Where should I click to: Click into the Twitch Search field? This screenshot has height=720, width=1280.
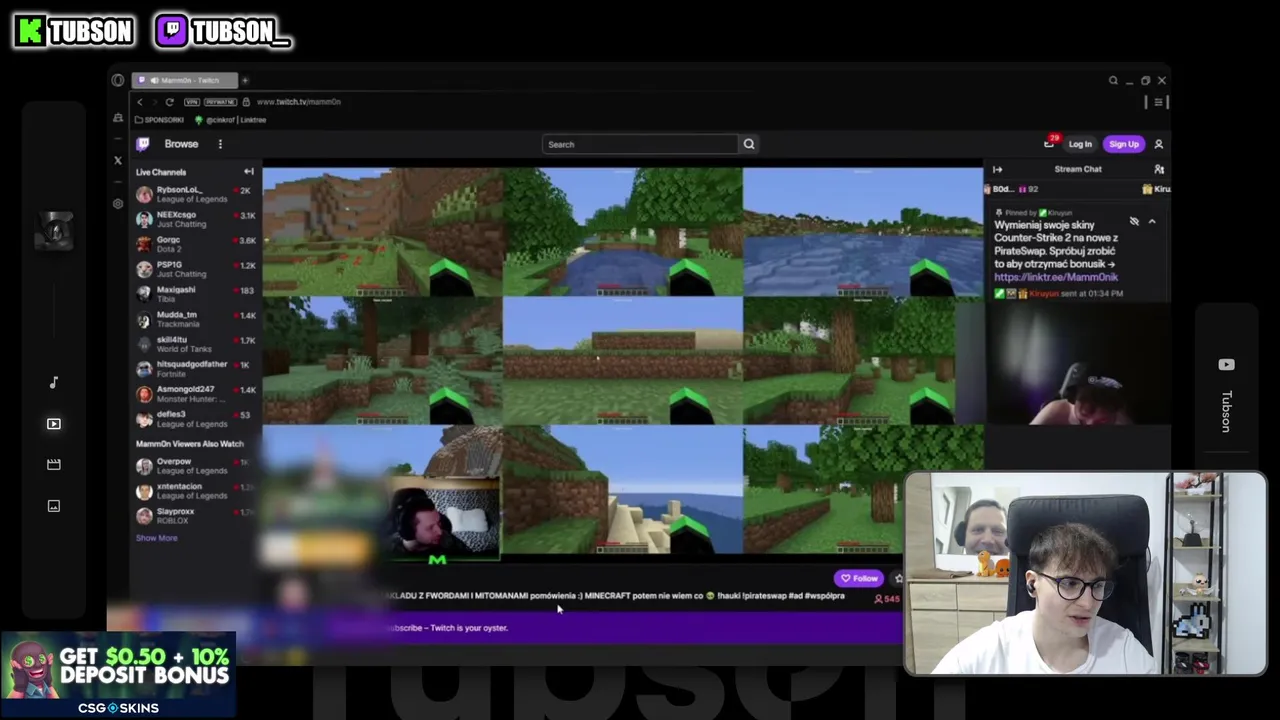tap(640, 144)
